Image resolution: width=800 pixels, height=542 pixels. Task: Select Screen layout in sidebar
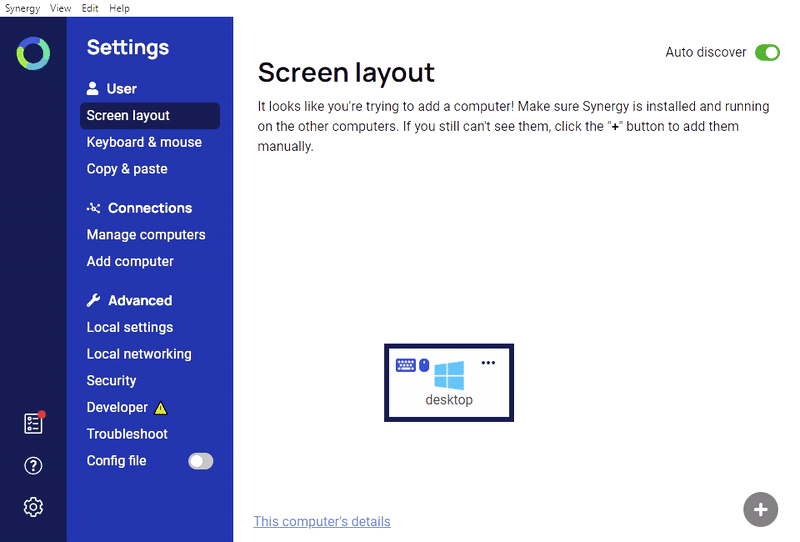point(150,115)
